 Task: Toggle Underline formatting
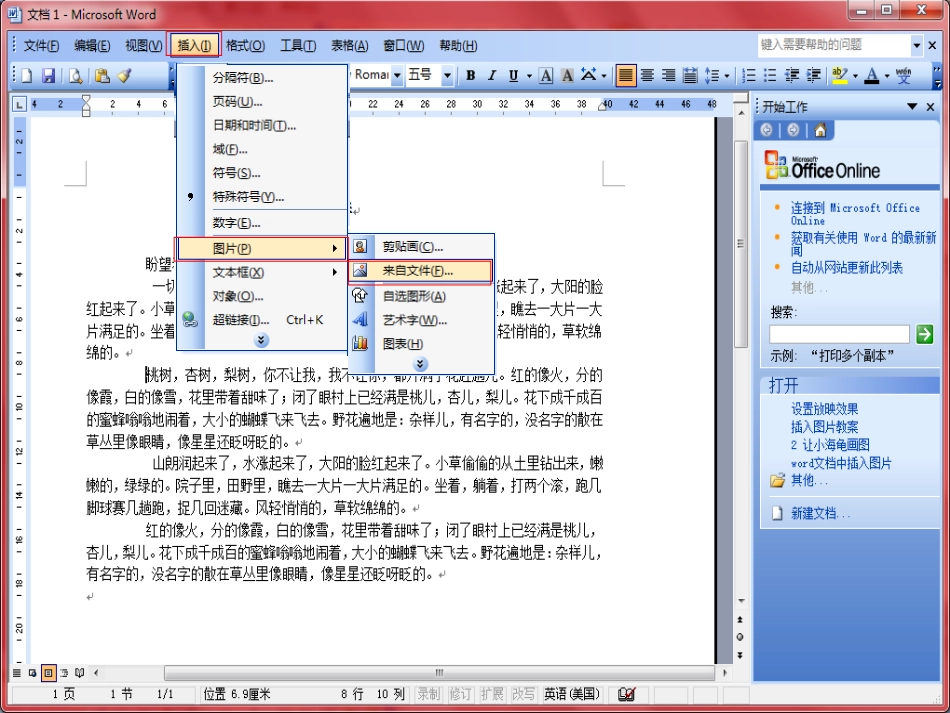[513, 75]
